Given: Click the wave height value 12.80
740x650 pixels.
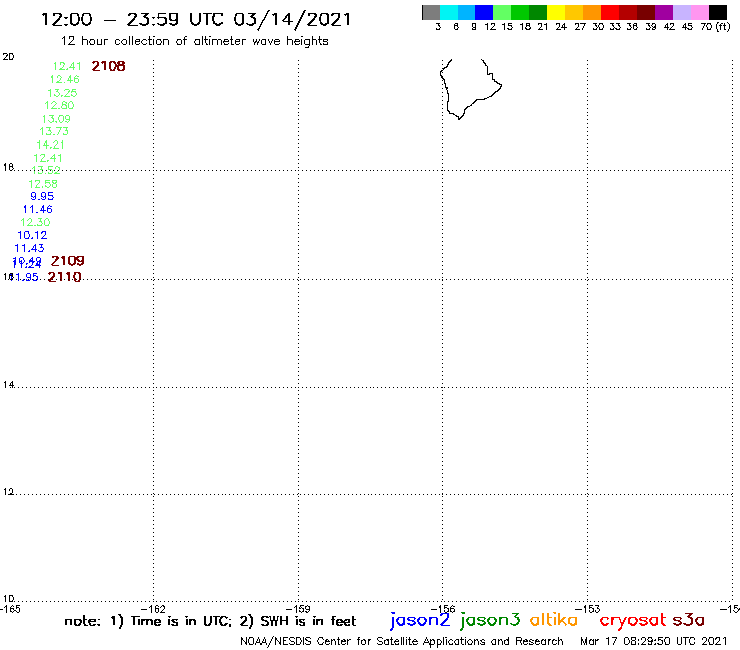Looking at the screenshot, I should click(x=59, y=105).
